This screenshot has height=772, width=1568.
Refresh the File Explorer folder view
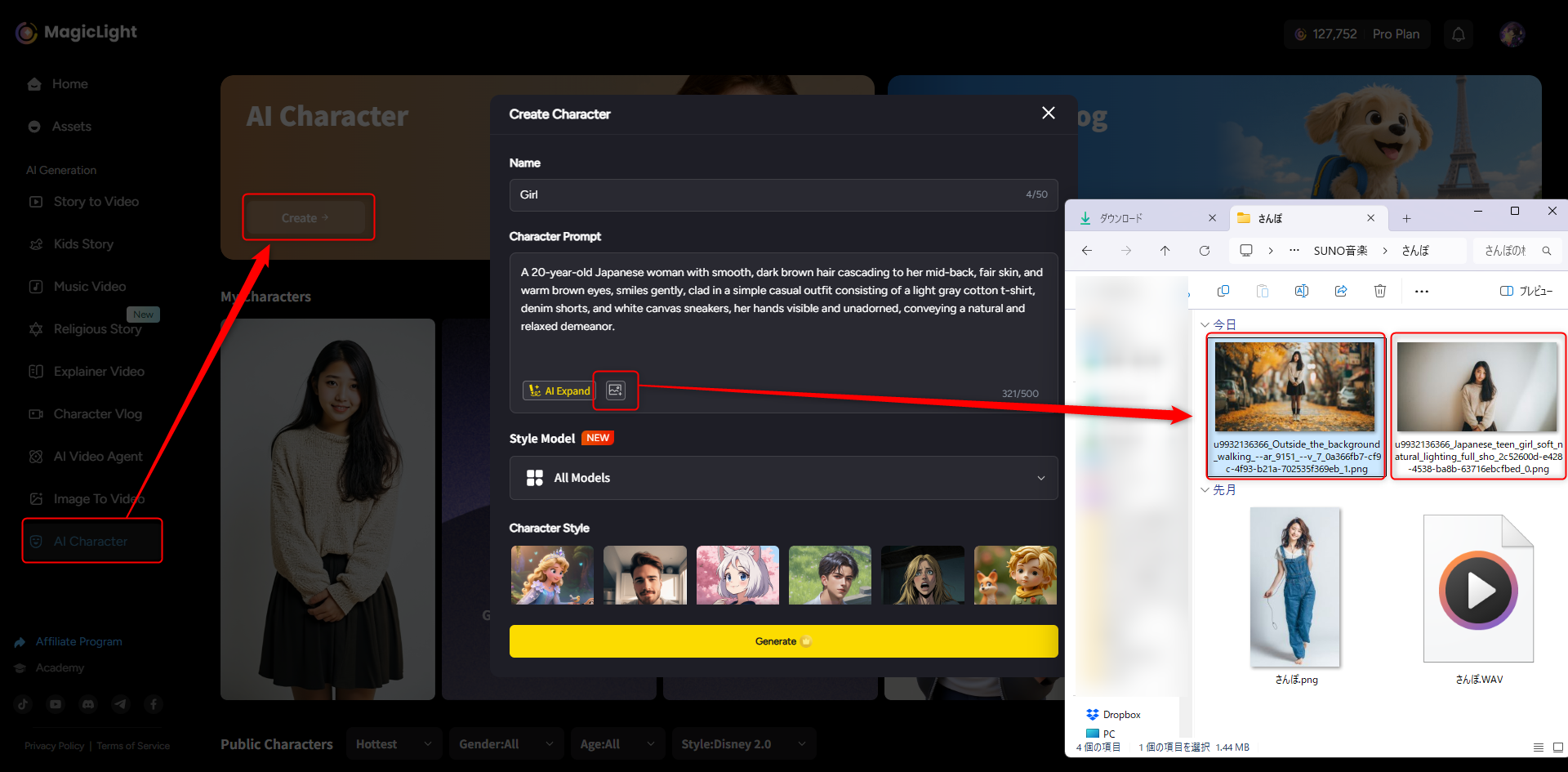coord(1204,251)
